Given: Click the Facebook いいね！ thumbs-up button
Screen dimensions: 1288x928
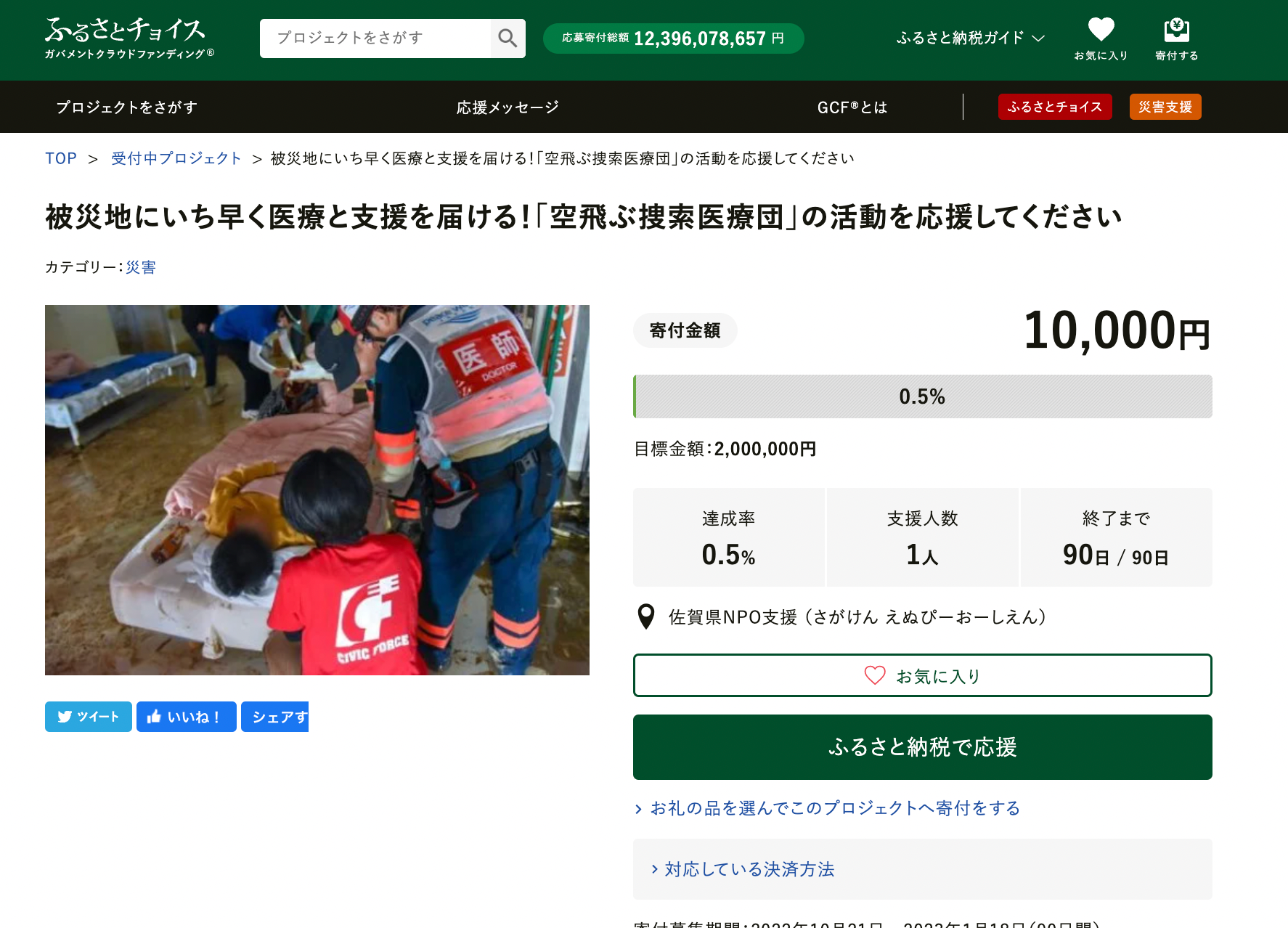Looking at the screenshot, I should coord(187,717).
